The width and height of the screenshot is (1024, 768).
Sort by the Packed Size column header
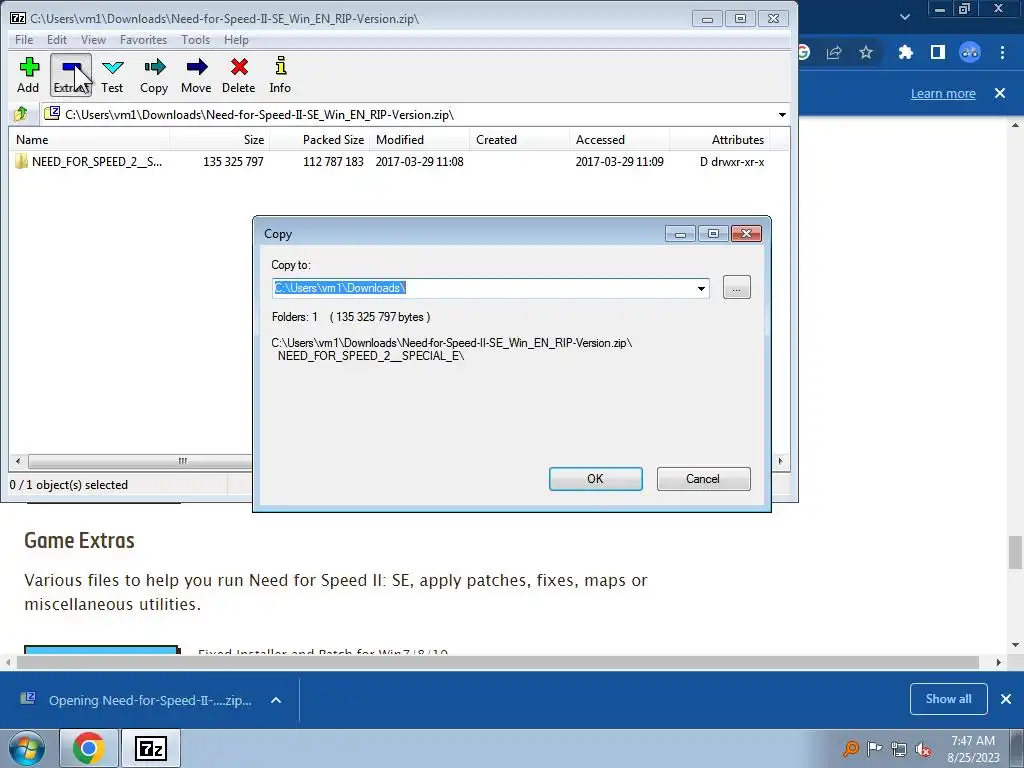point(319,140)
